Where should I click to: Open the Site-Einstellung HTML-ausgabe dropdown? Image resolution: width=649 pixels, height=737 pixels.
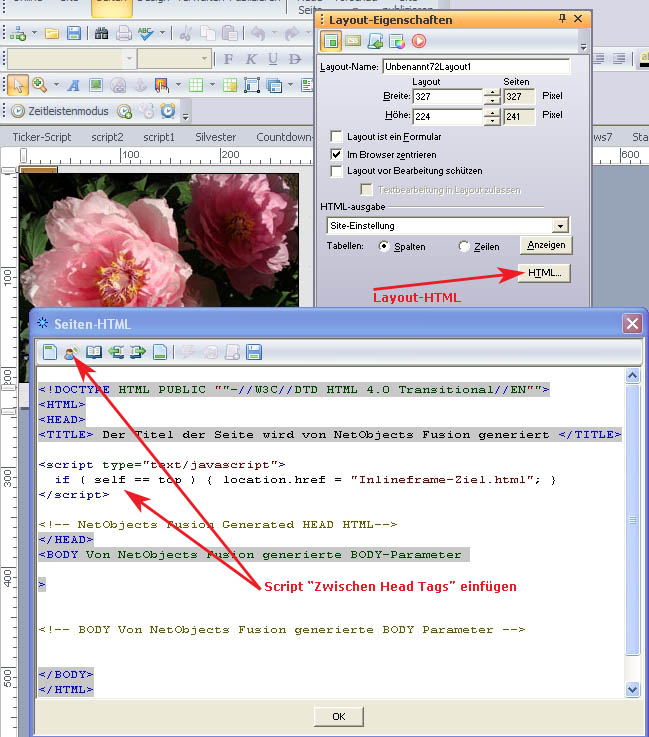[559, 226]
